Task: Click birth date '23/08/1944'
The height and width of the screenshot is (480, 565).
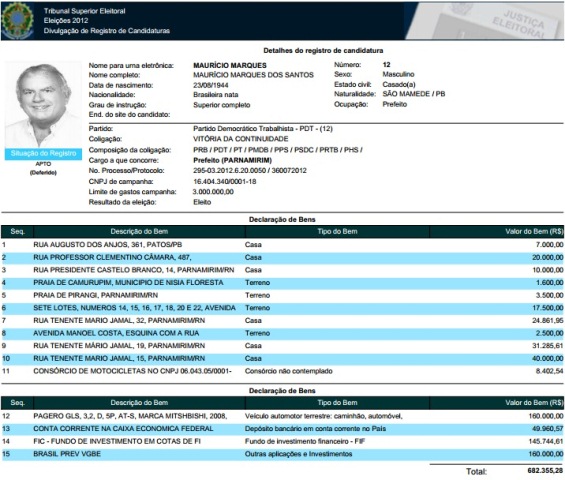Action: pos(211,85)
